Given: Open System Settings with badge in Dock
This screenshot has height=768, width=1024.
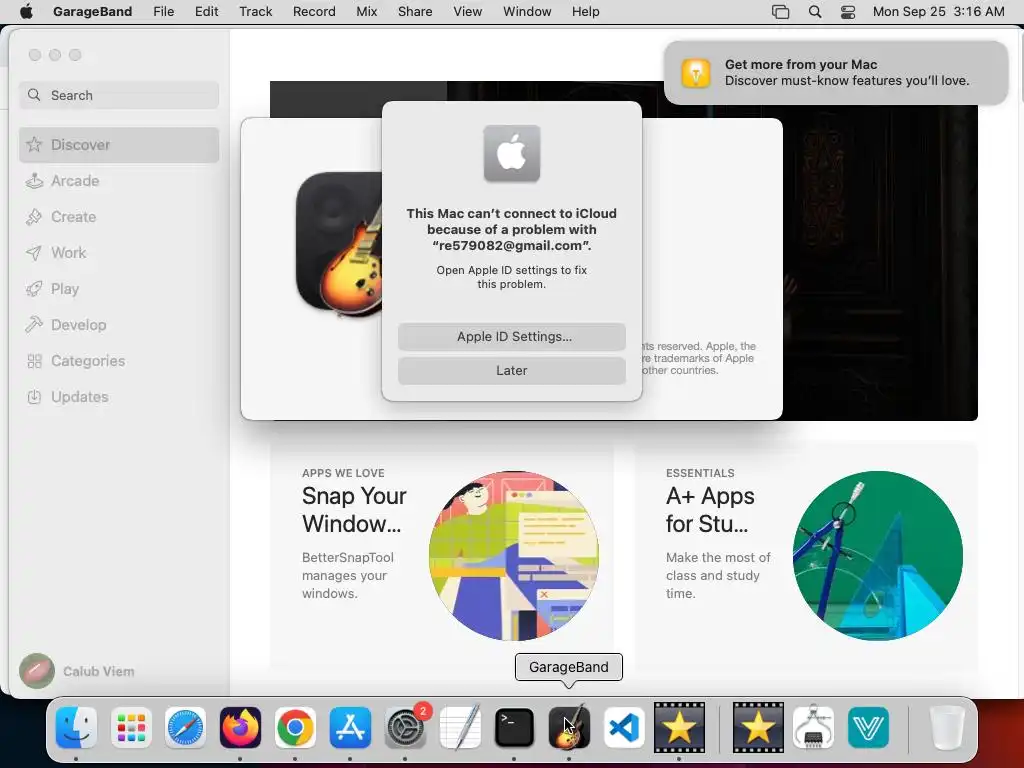Looking at the screenshot, I should pyautogui.click(x=406, y=727).
